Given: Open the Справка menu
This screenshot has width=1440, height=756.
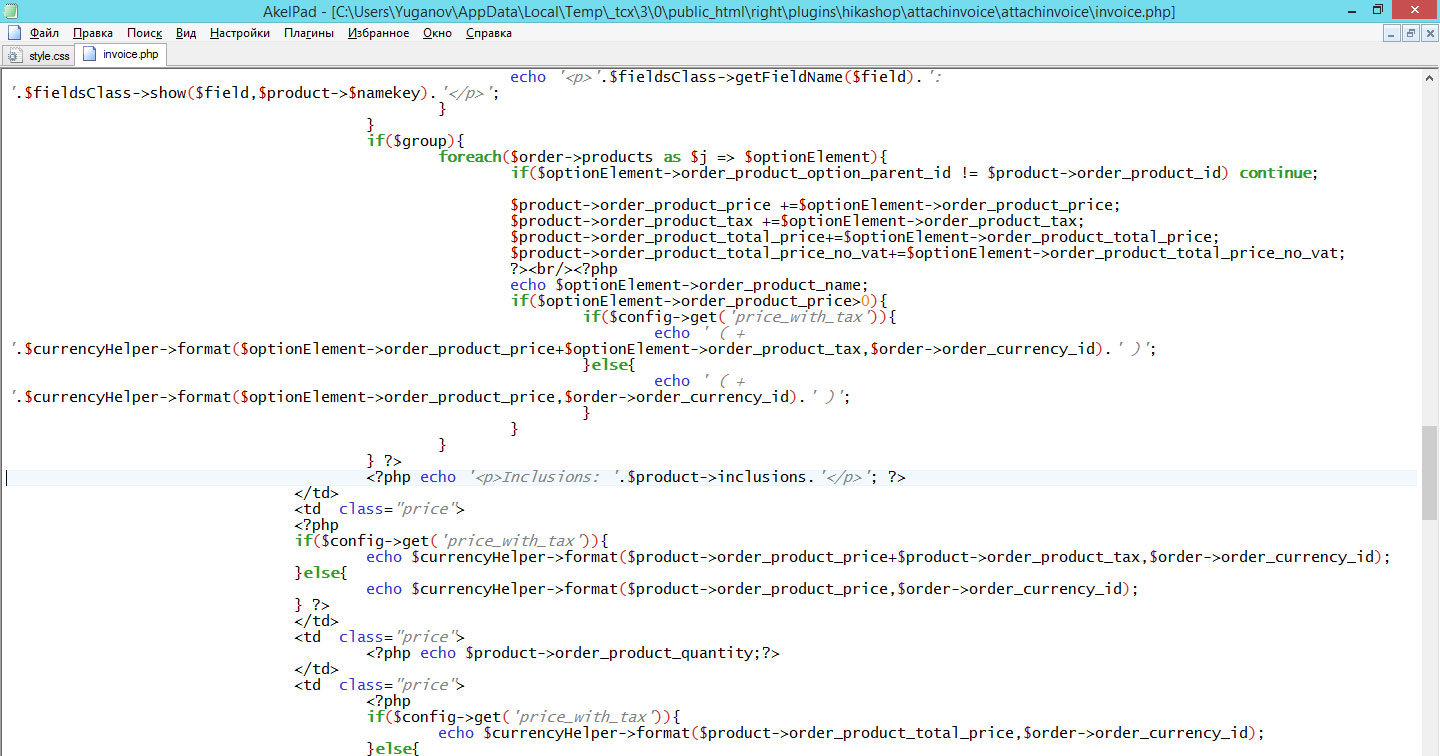Looking at the screenshot, I should [489, 33].
